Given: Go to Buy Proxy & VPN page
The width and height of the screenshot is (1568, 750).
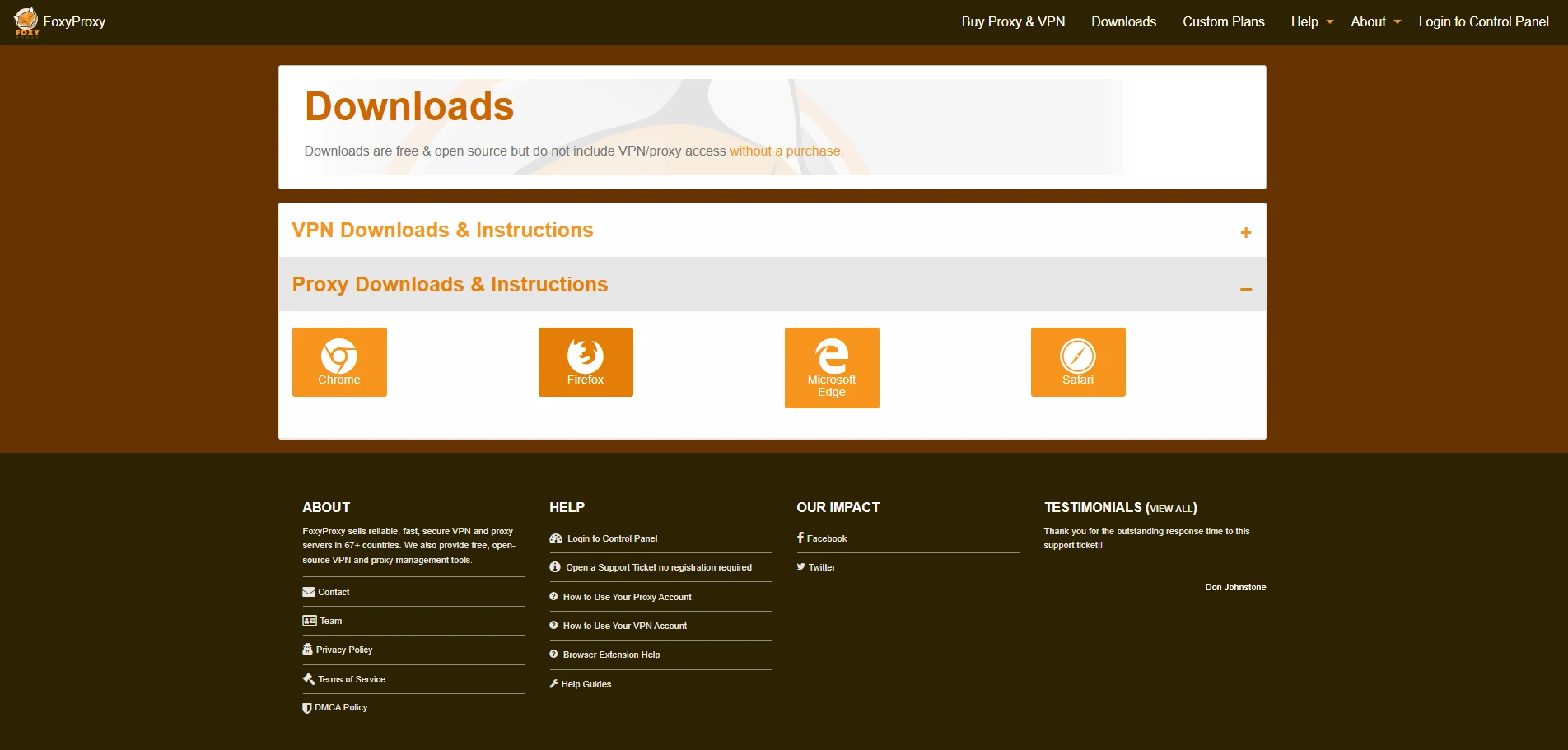Looking at the screenshot, I should (x=1013, y=22).
